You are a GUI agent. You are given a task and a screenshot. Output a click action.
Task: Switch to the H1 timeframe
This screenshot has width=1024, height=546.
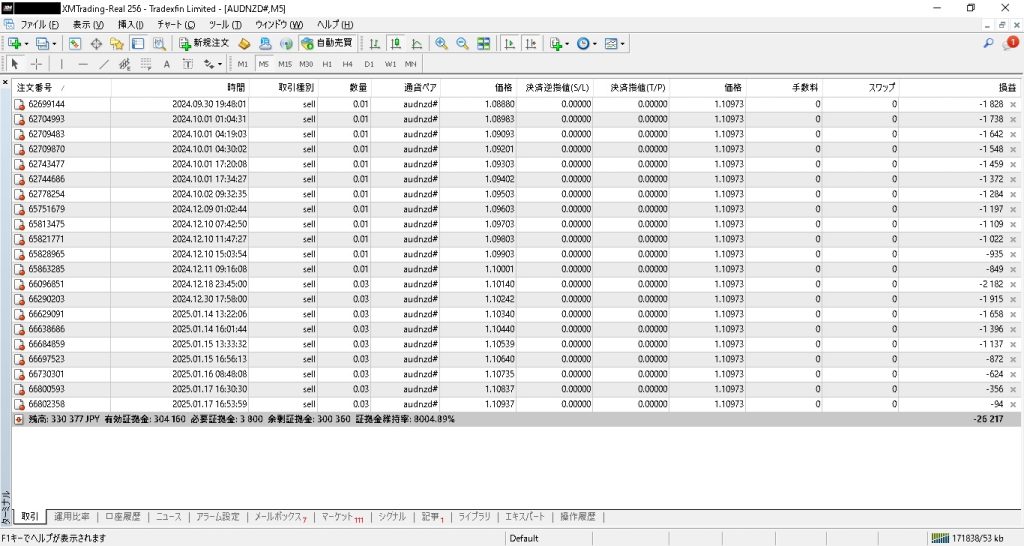(x=328, y=64)
